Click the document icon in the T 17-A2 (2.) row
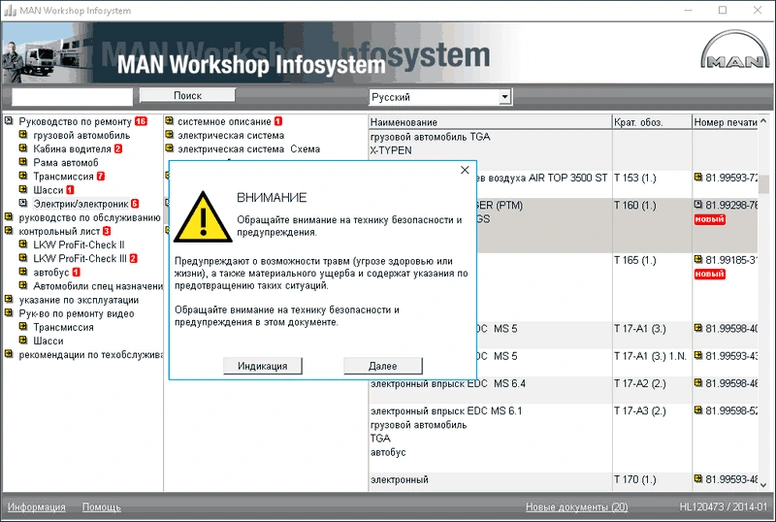This screenshot has width=776, height=522. tap(698, 382)
